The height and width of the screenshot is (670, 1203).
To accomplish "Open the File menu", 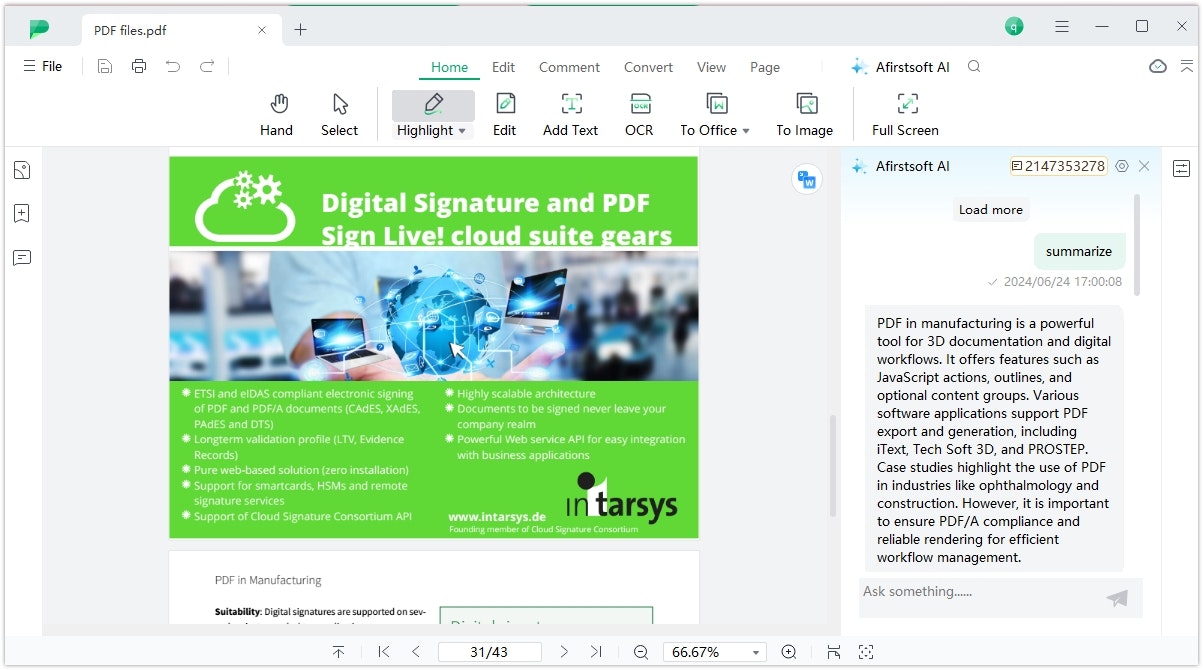I will point(43,66).
